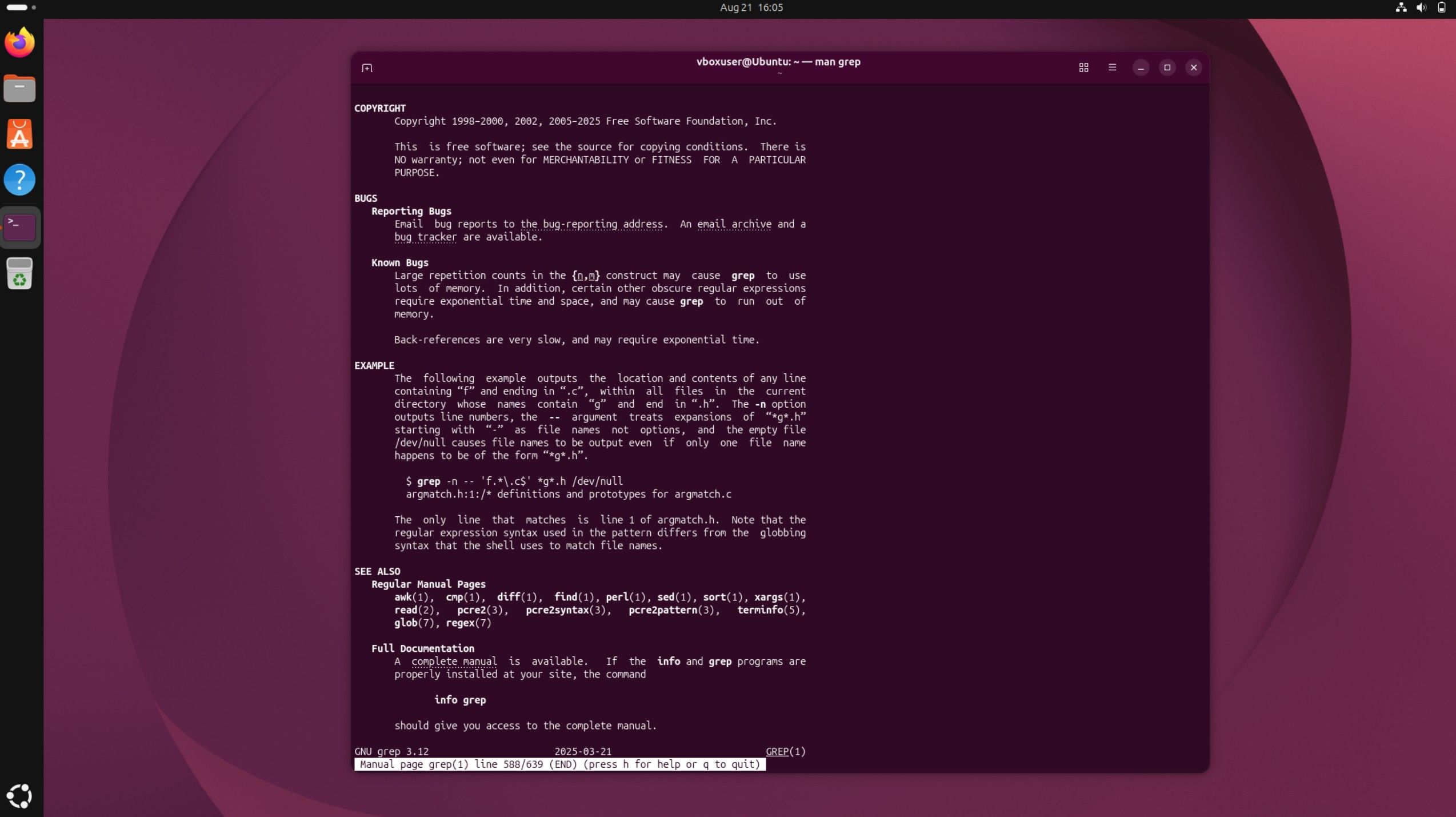Click the read(2) manual reference
The height and width of the screenshot is (817, 1456).
coord(414,610)
